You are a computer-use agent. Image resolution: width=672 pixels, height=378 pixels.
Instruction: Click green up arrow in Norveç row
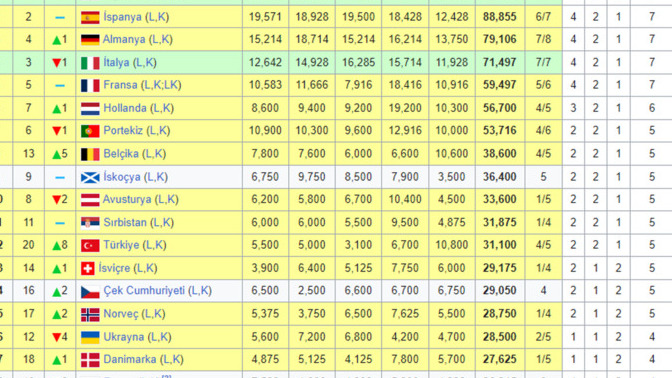point(56,315)
